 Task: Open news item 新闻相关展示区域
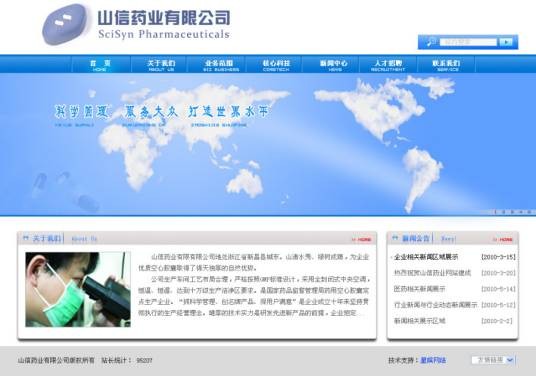coord(419,321)
